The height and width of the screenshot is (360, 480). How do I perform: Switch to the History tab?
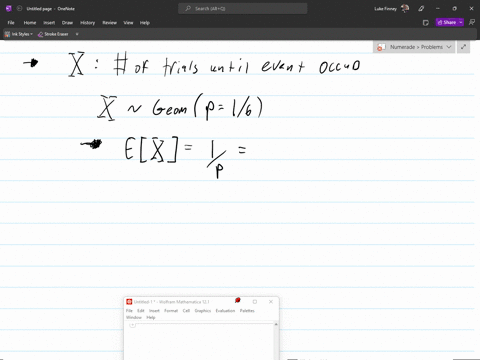87,23
